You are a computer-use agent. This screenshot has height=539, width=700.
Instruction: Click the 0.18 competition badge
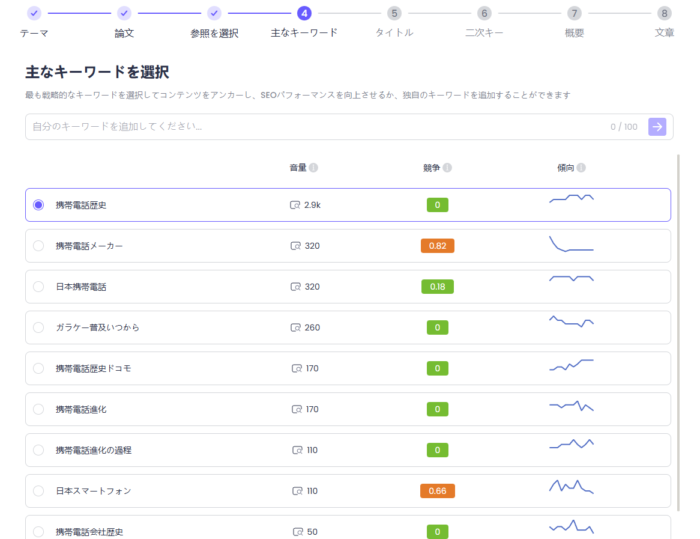click(438, 287)
